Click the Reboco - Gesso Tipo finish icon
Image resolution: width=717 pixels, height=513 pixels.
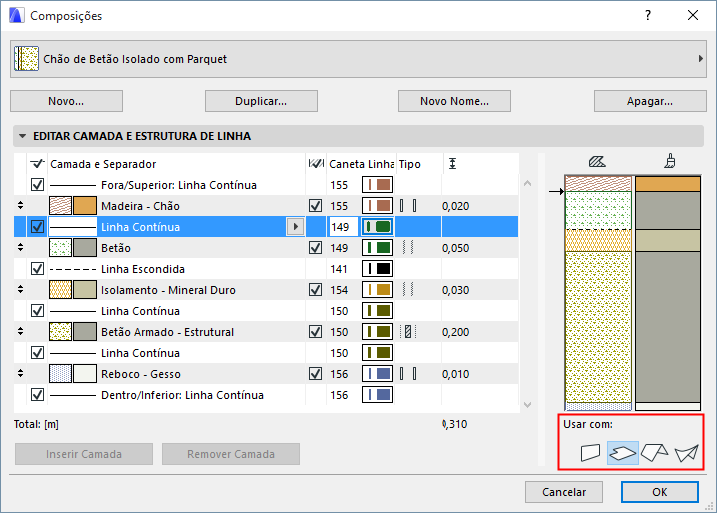click(408, 374)
